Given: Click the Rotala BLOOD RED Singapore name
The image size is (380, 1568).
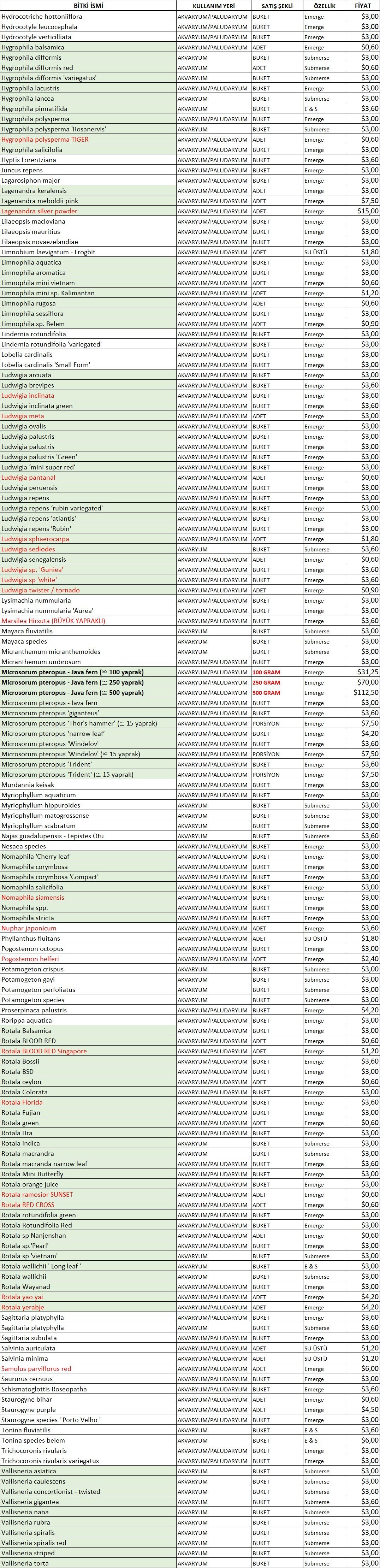Looking at the screenshot, I should click(x=44, y=1051).
